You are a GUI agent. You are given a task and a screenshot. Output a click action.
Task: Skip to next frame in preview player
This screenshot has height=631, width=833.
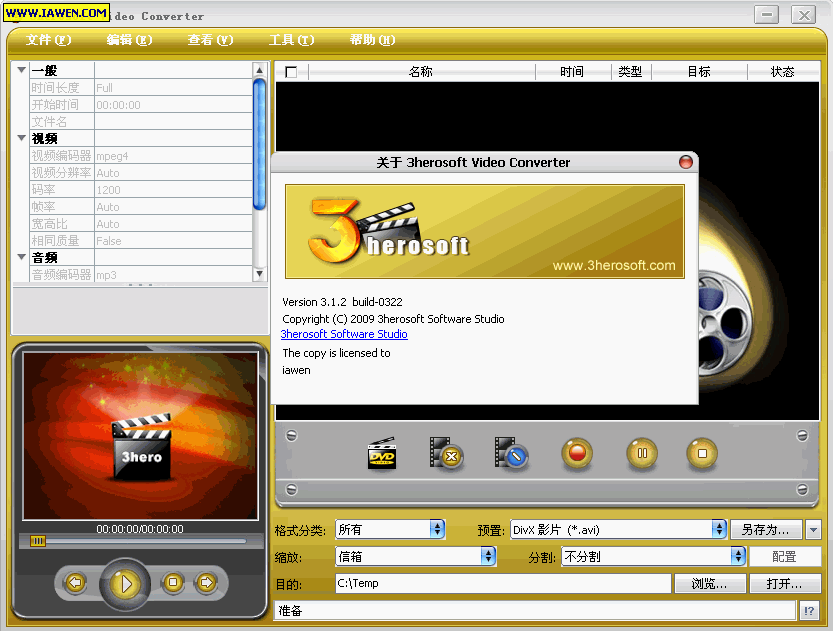click(206, 582)
